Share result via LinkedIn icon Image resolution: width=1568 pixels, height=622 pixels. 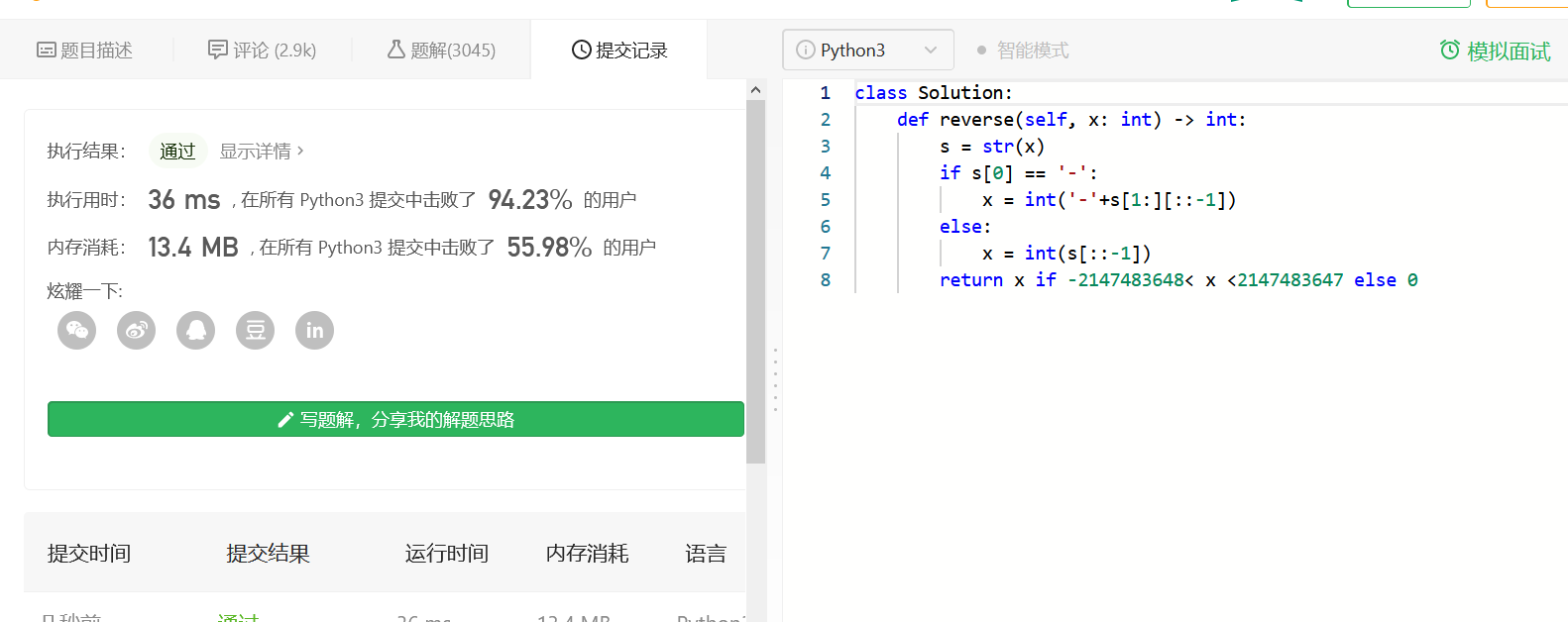coord(315,330)
